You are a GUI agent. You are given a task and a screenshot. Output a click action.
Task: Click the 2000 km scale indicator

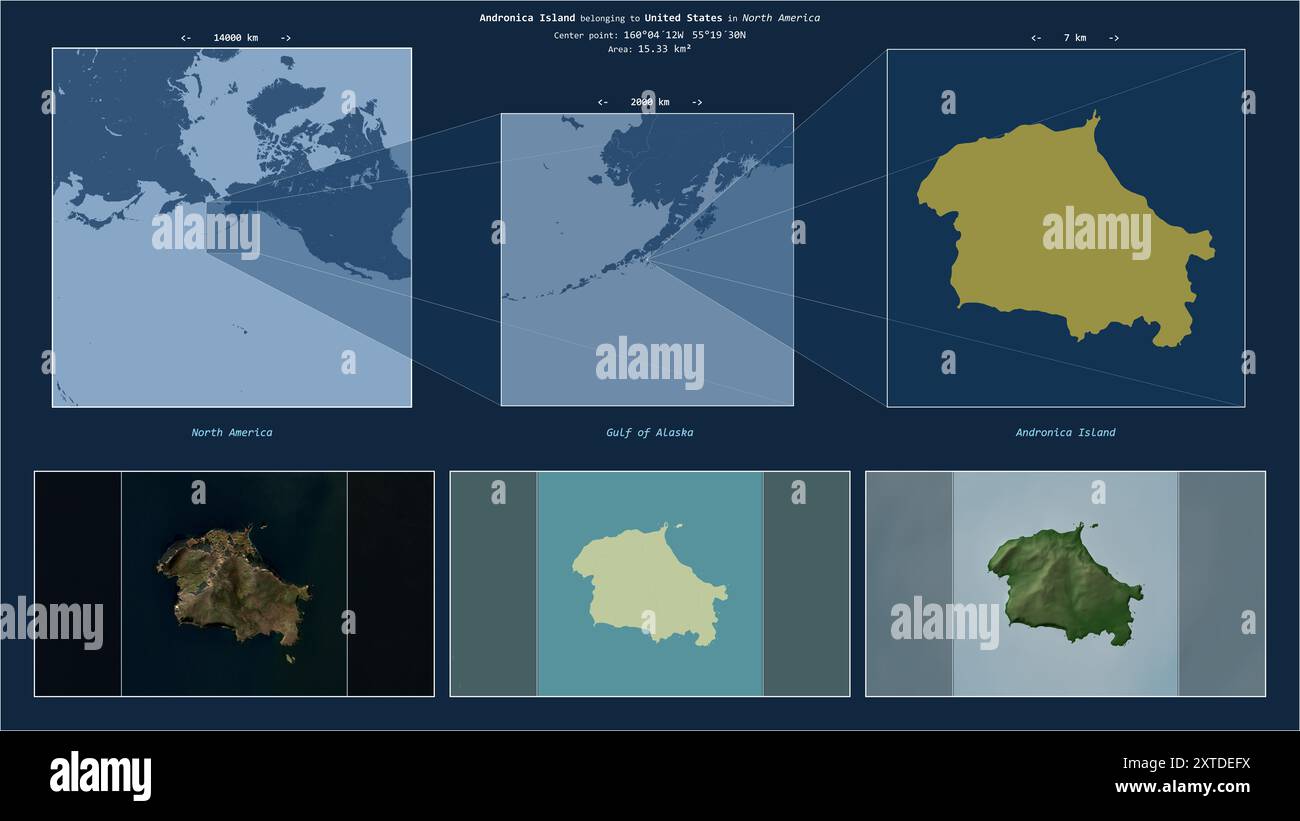[650, 102]
